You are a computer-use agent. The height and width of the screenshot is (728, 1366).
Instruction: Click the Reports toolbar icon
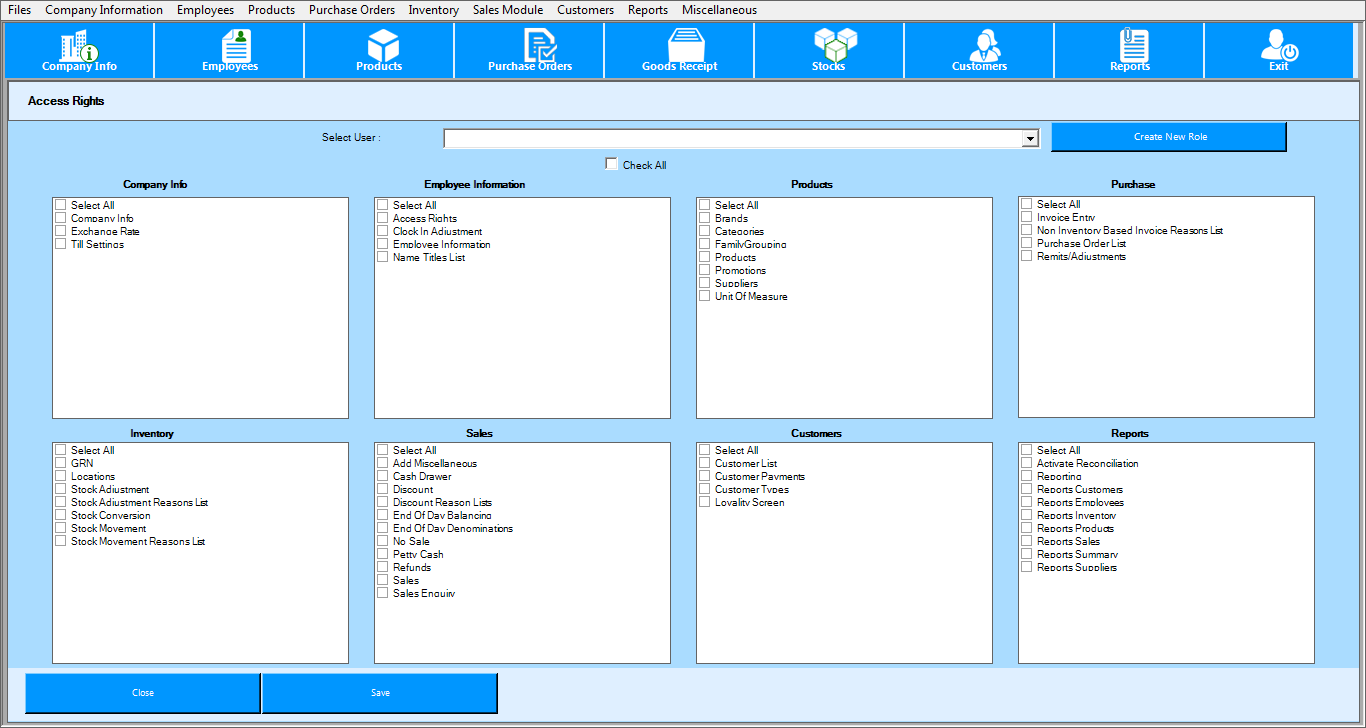(x=1129, y=49)
